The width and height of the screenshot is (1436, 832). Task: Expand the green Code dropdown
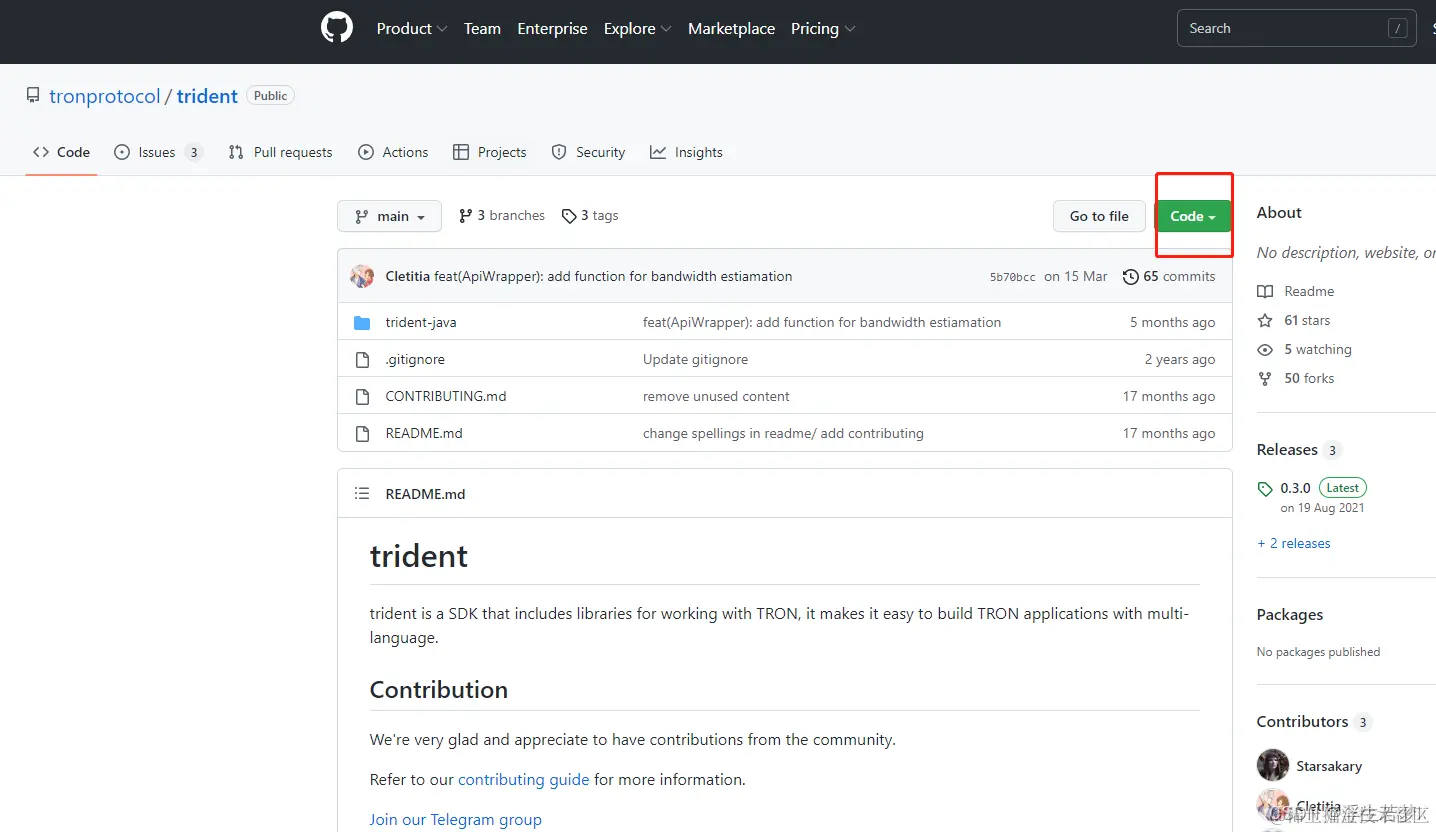(1192, 215)
